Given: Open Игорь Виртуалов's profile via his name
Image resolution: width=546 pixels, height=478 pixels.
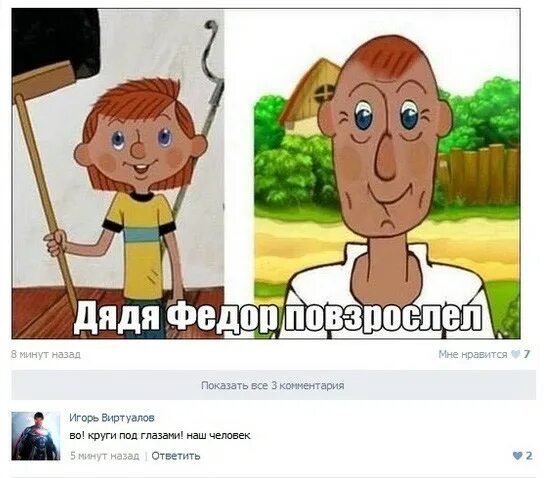Looking at the screenshot, I should pyautogui.click(x=112, y=417).
